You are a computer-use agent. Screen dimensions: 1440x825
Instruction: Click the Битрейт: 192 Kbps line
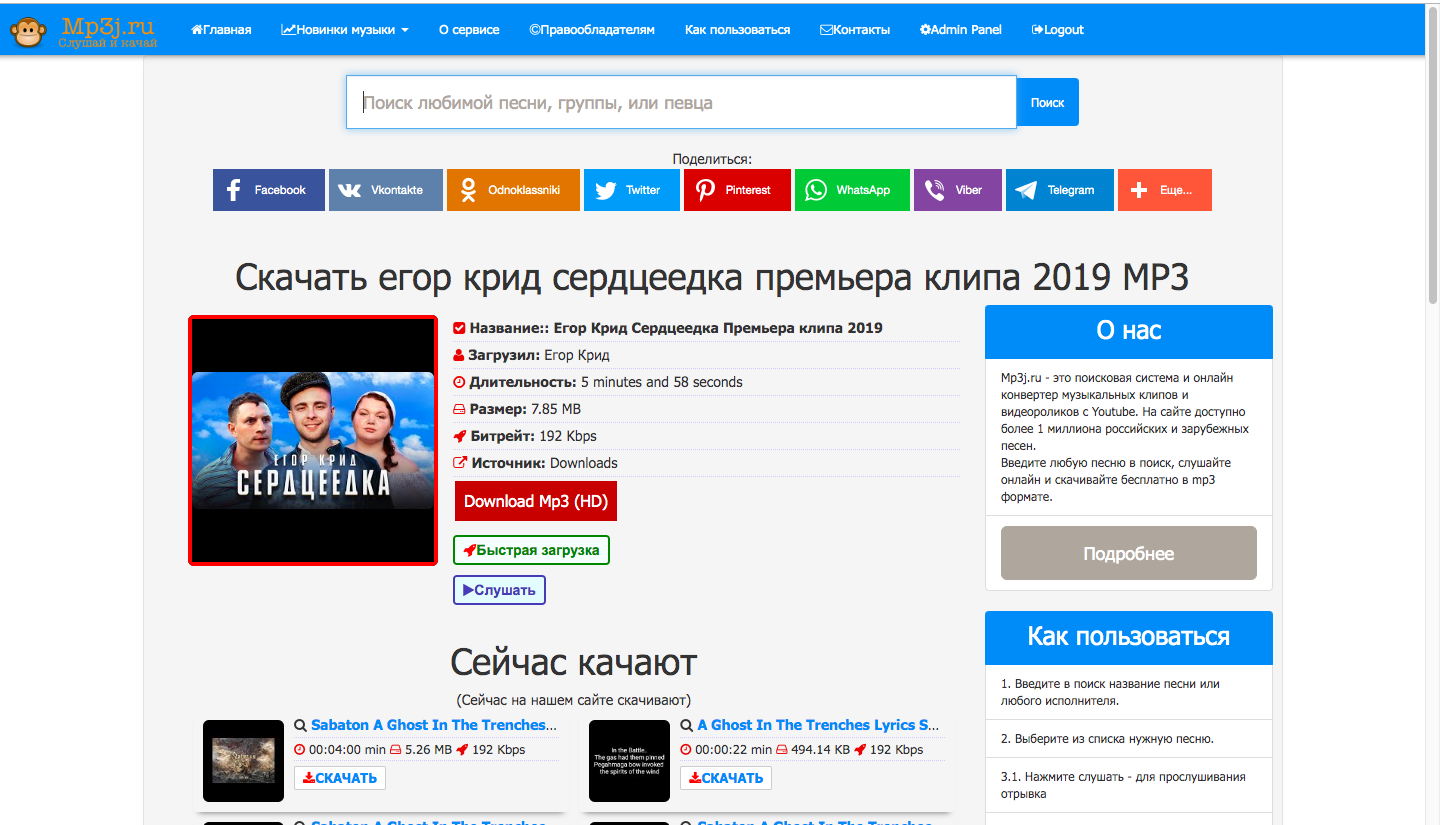[706, 436]
